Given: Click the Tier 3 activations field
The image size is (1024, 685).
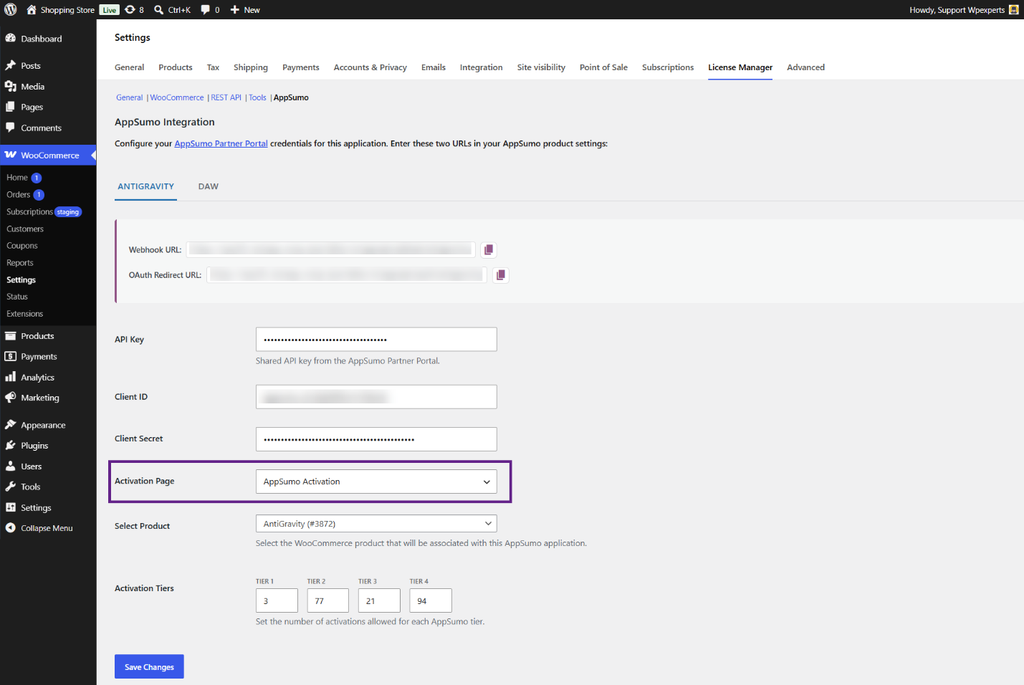Looking at the screenshot, I should coord(379,601).
